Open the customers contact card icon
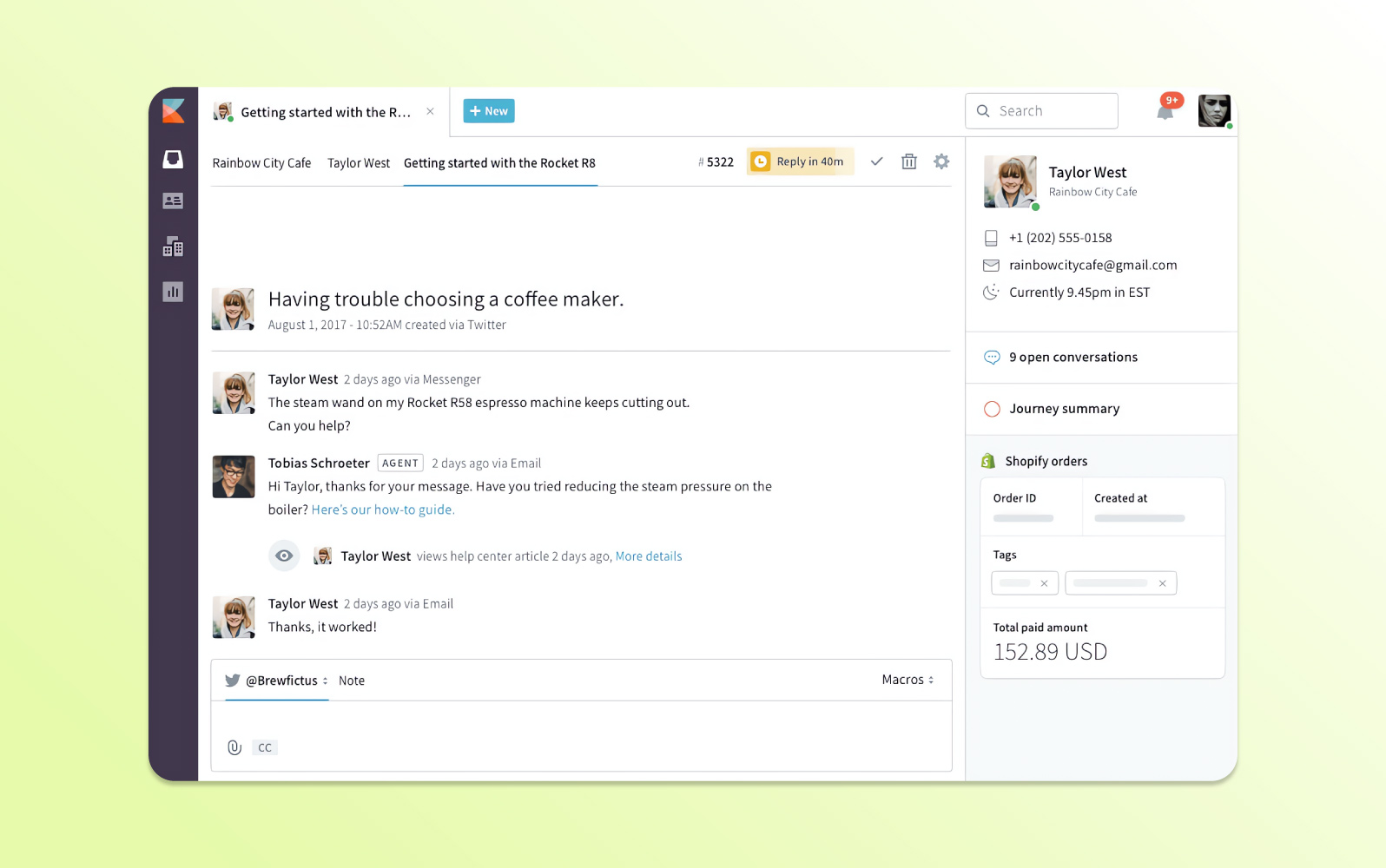Screen dimensions: 1386x868 (x=173, y=201)
